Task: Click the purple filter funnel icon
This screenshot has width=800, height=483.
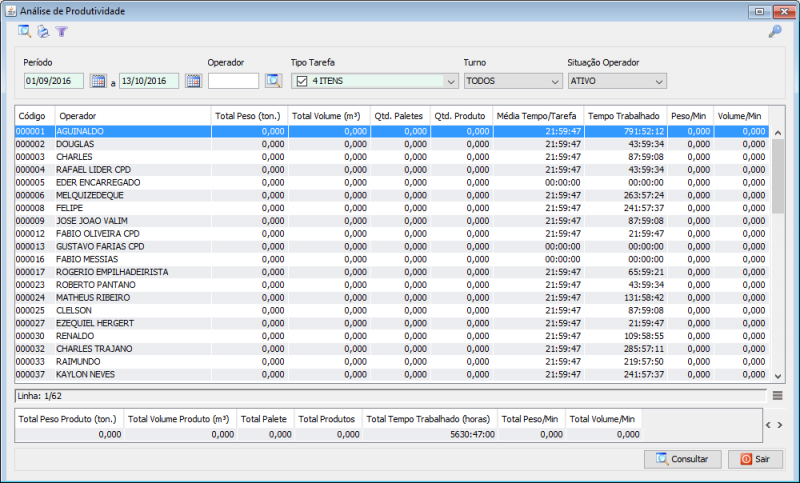Action: click(x=61, y=32)
